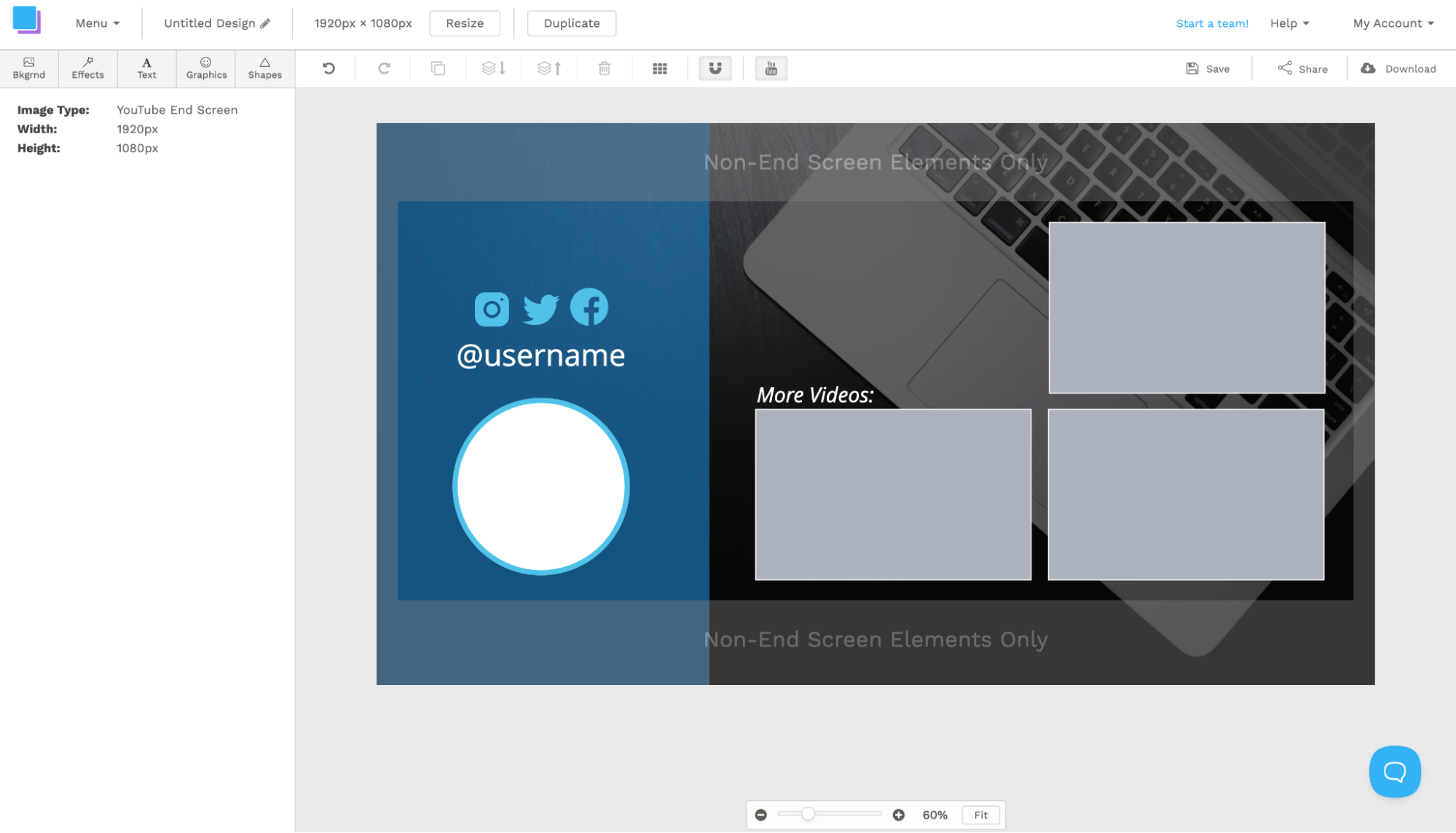
Task: Click the Effects panel tab
Action: click(87, 67)
